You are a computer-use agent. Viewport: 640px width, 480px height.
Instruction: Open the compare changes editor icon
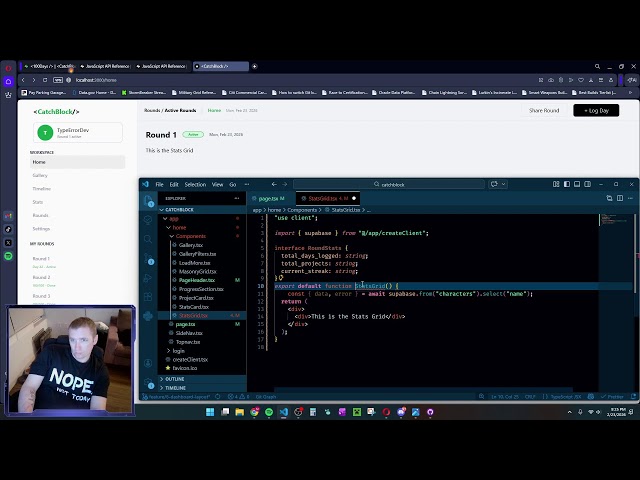coord(609,198)
